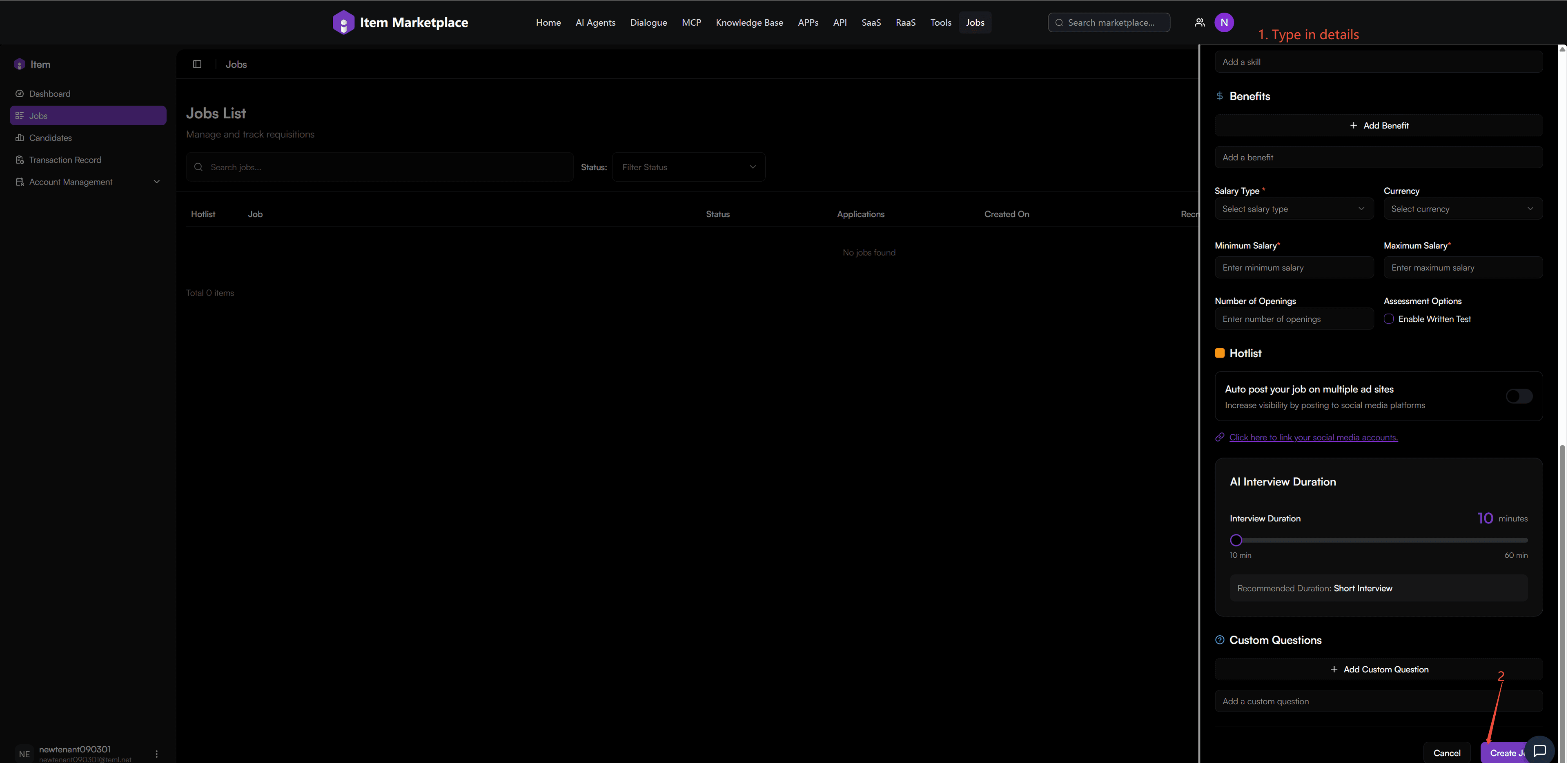Screen dimensions: 1568x763
Task: Toggle auto post job on ad sites
Action: tap(1519, 396)
